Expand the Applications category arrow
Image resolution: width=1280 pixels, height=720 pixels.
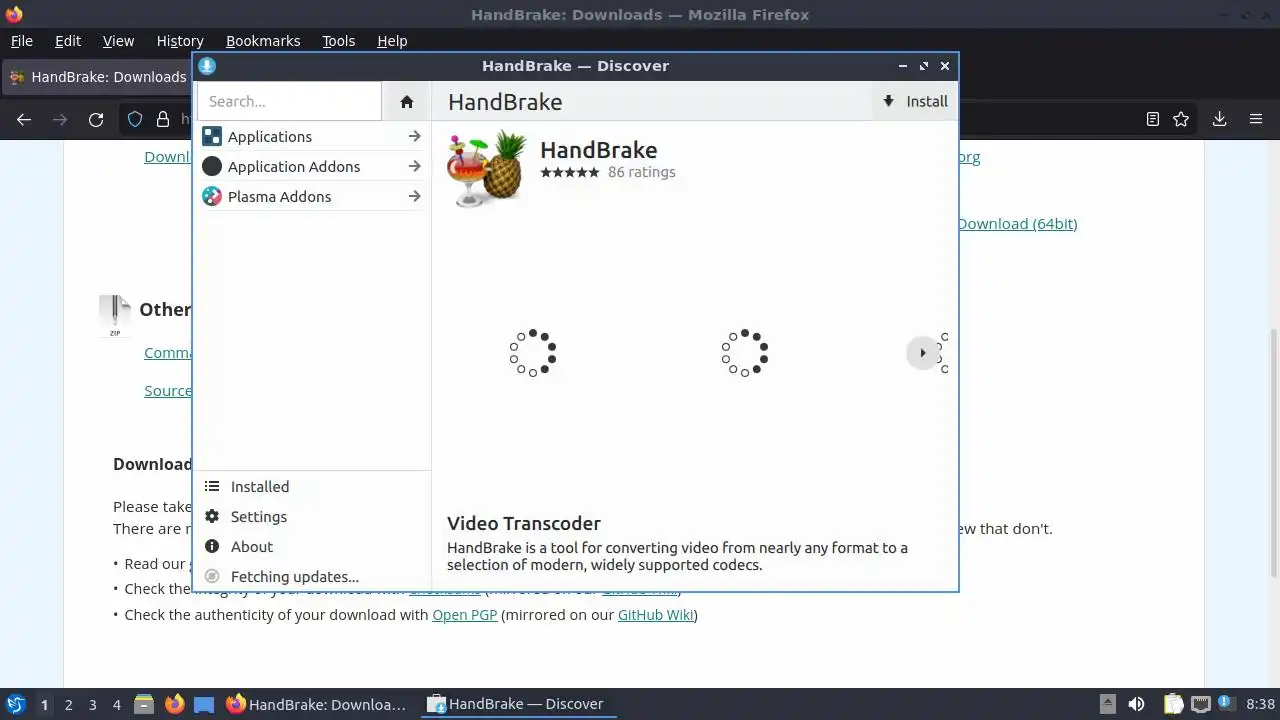point(414,137)
